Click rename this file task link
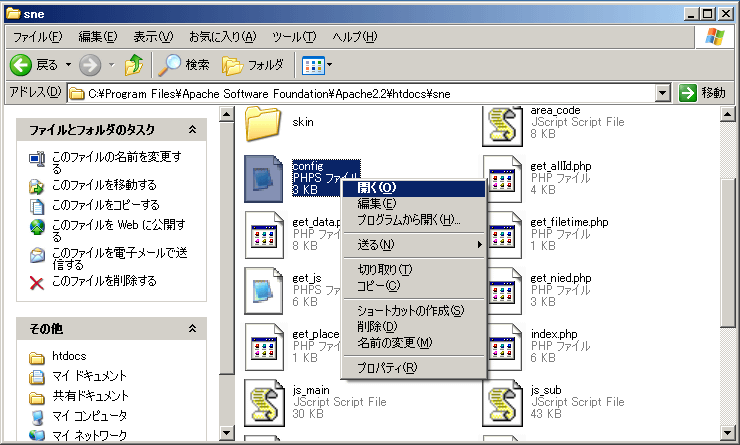Screen dimensions: 740x445 [116, 162]
